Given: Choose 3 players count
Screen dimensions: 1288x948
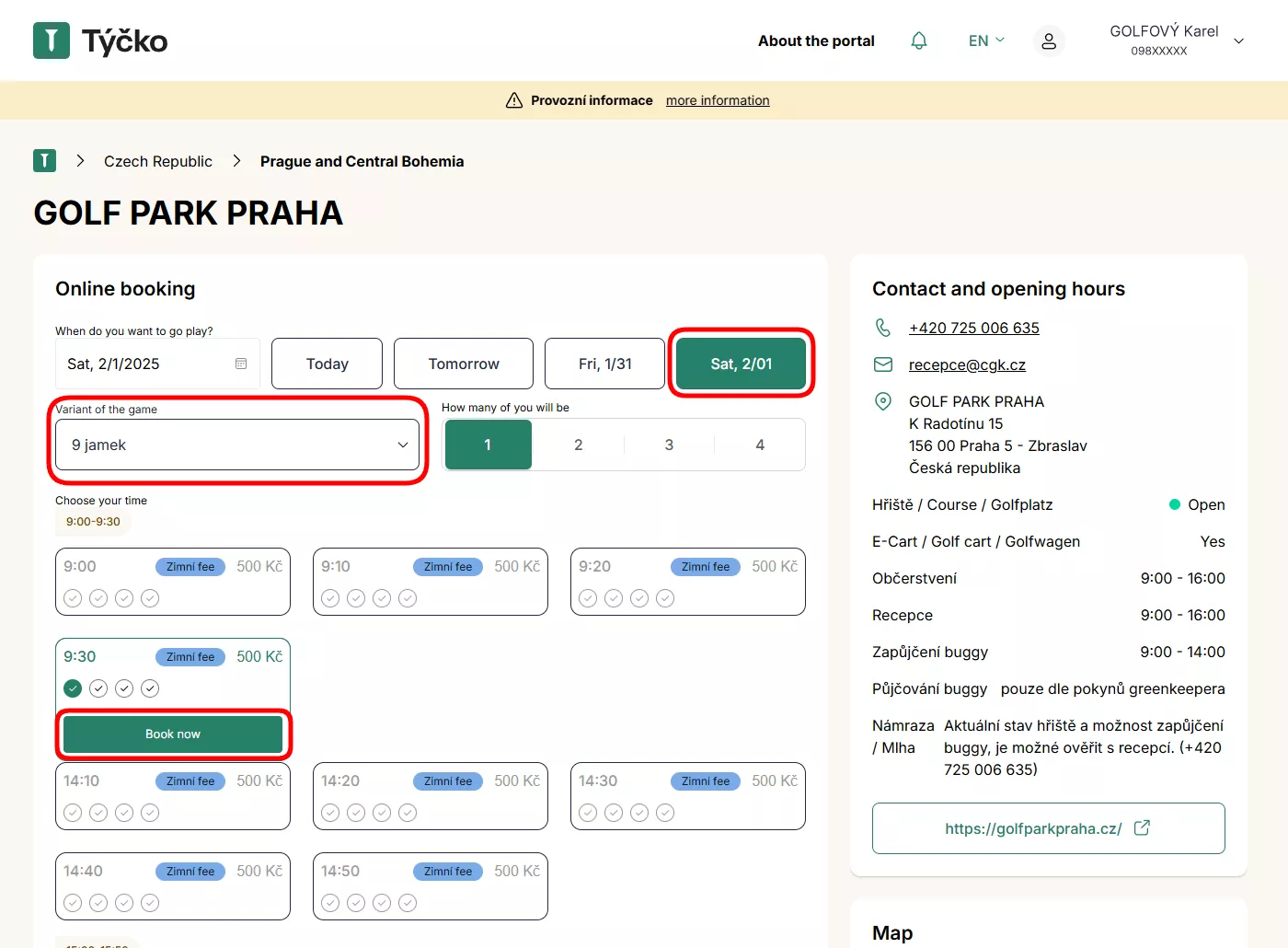Looking at the screenshot, I should pyautogui.click(x=669, y=445).
